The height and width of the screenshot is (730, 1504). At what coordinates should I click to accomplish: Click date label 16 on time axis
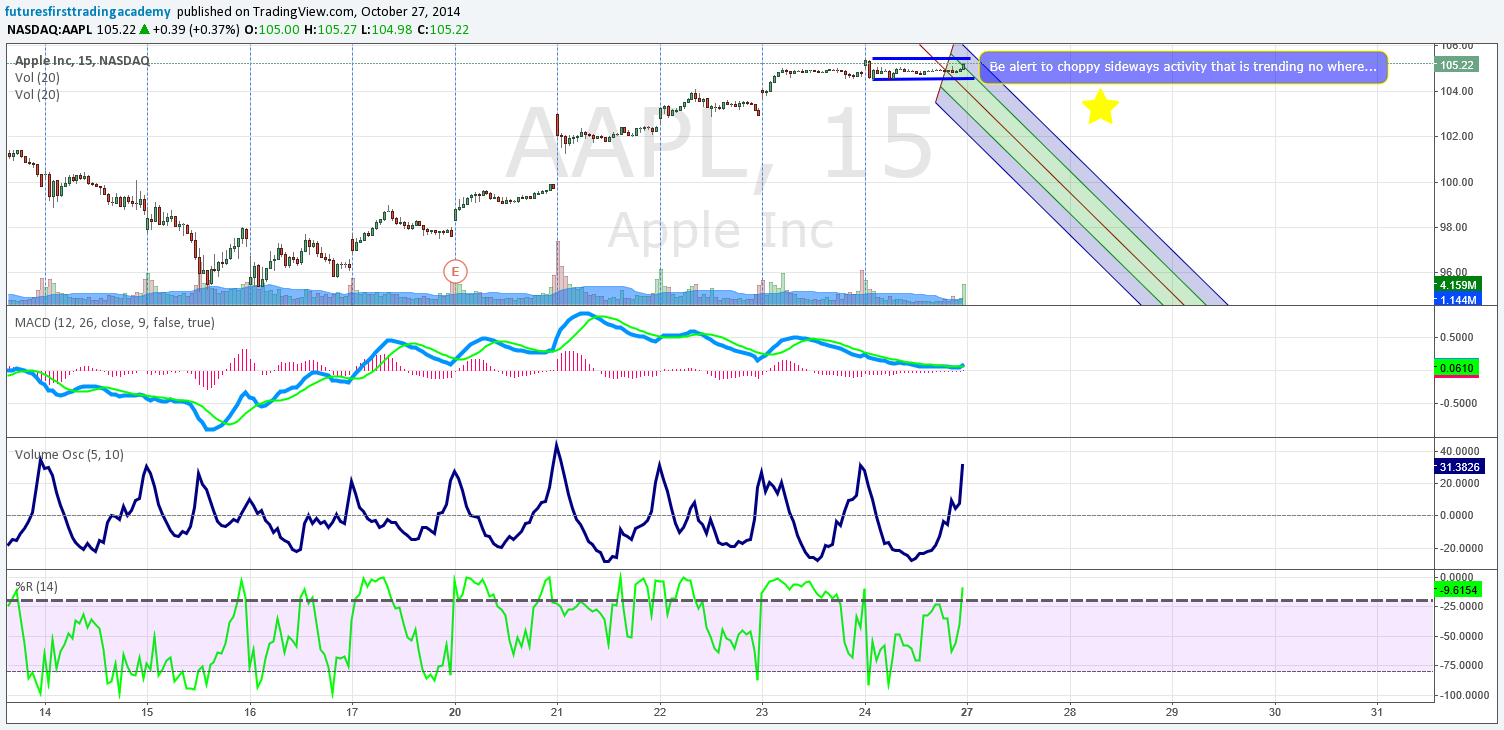(250, 712)
